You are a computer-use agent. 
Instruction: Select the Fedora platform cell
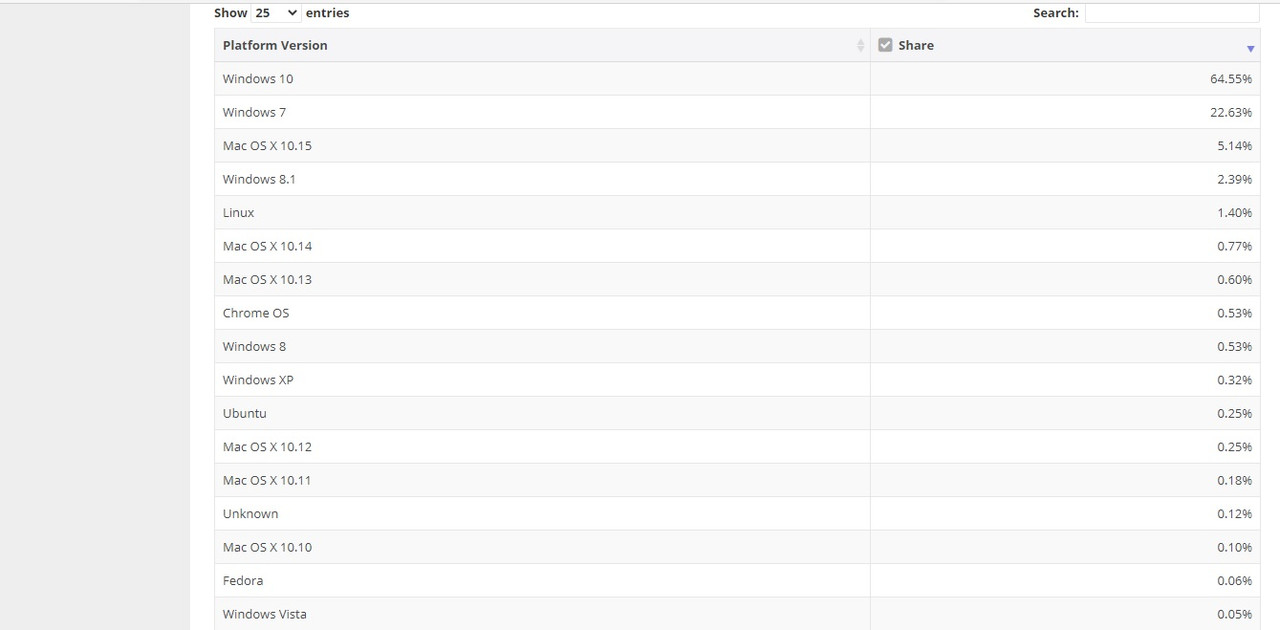point(542,581)
